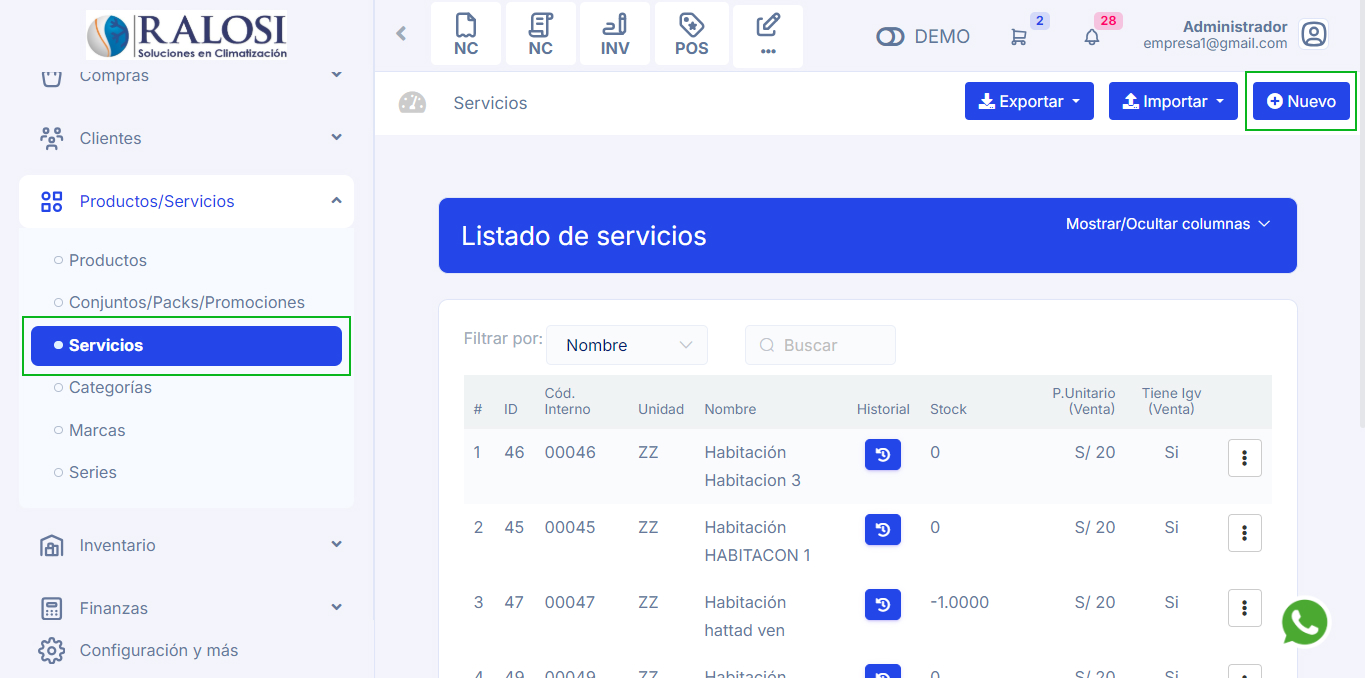Open more shortcuts with pencil icon

point(767,35)
